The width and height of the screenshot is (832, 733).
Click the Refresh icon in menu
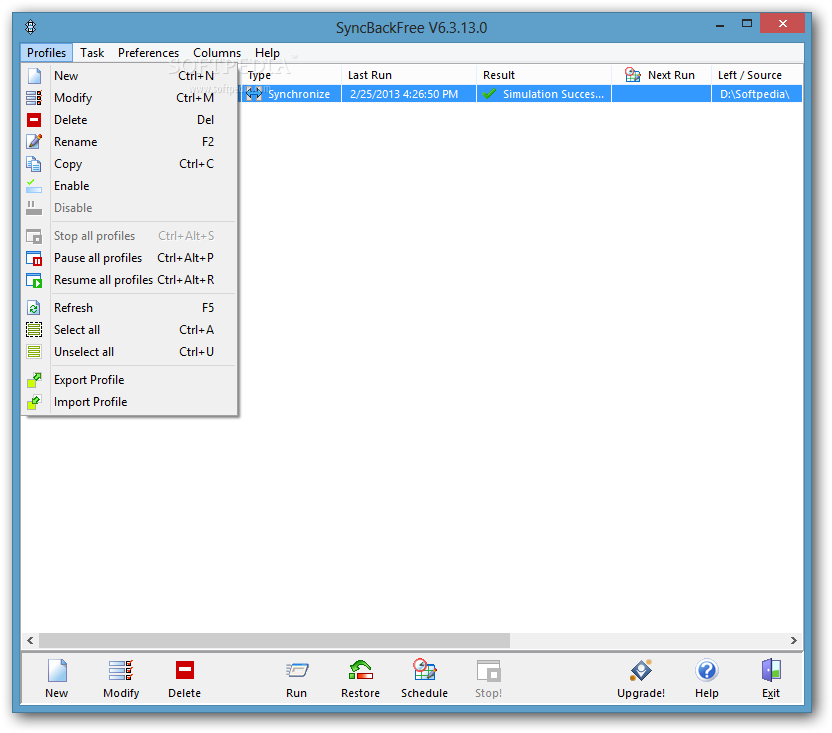pos(34,308)
